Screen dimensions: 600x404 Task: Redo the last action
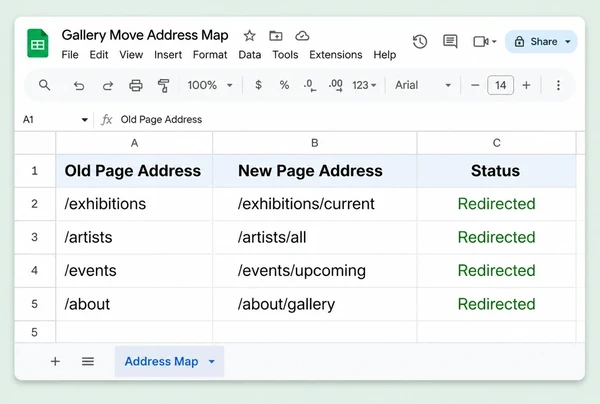pyautogui.click(x=108, y=85)
